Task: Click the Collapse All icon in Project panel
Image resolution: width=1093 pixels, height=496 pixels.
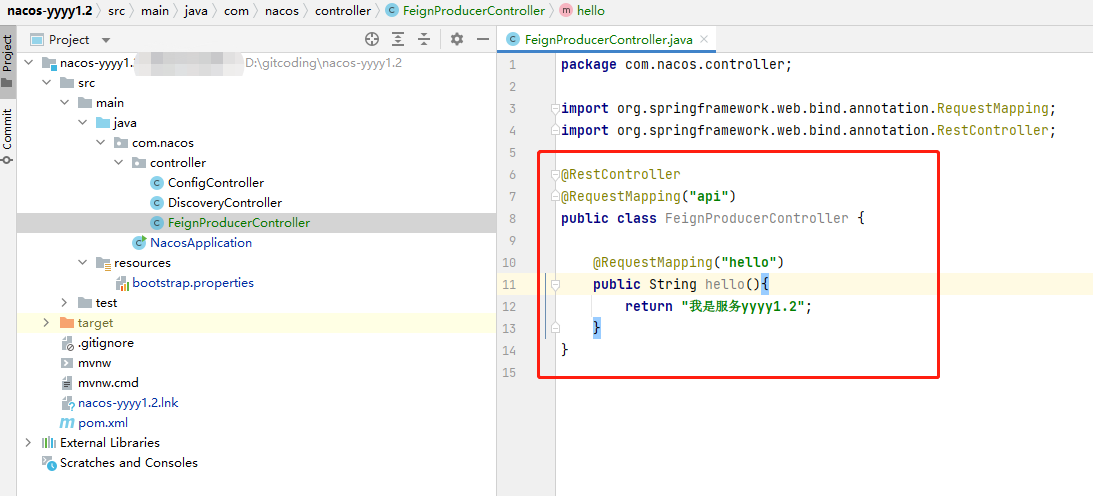Action: [x=424, y=40]
